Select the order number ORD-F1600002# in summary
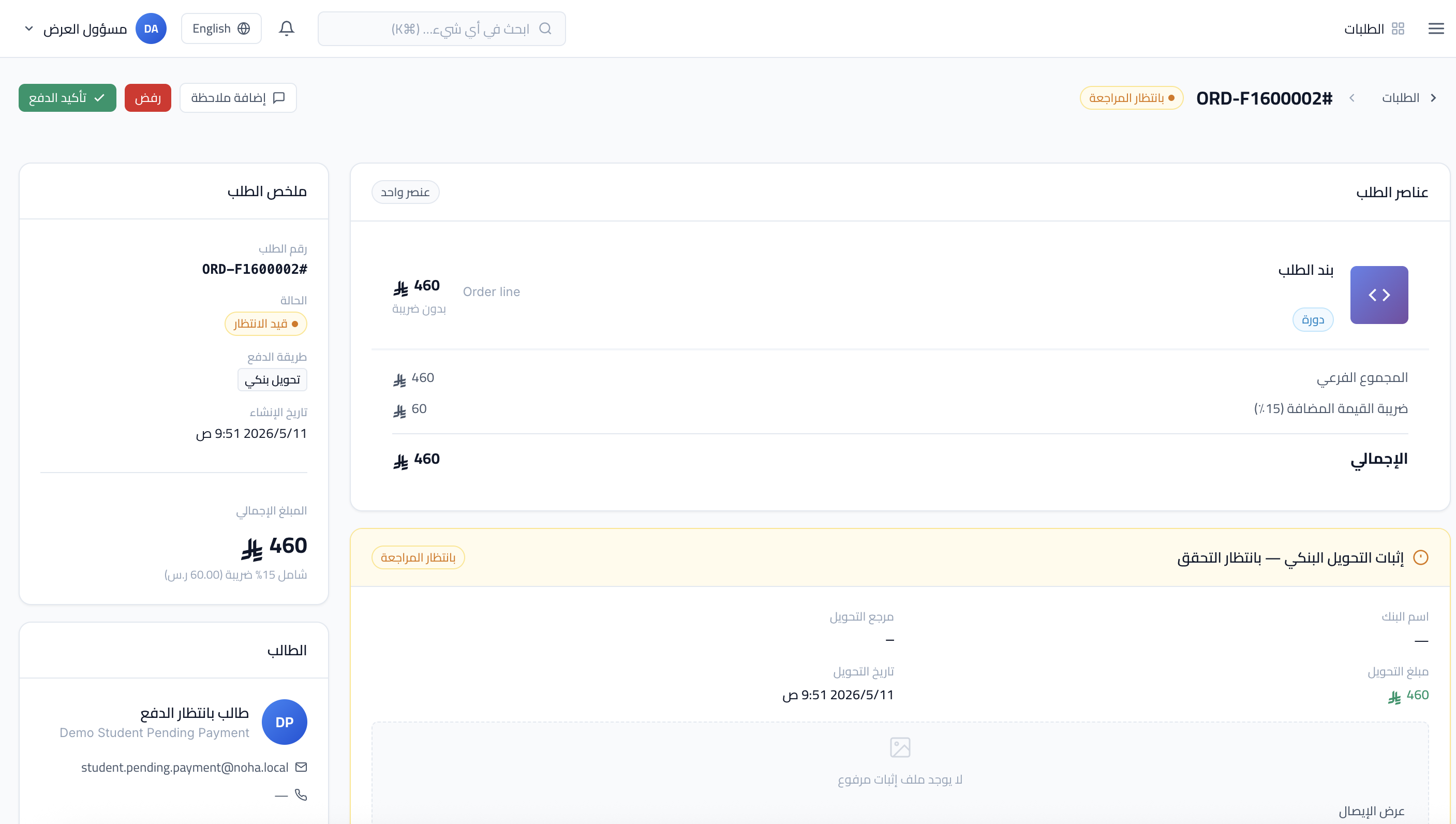The height and width of the screenshot is (824, 1456). tap(255, 269)
